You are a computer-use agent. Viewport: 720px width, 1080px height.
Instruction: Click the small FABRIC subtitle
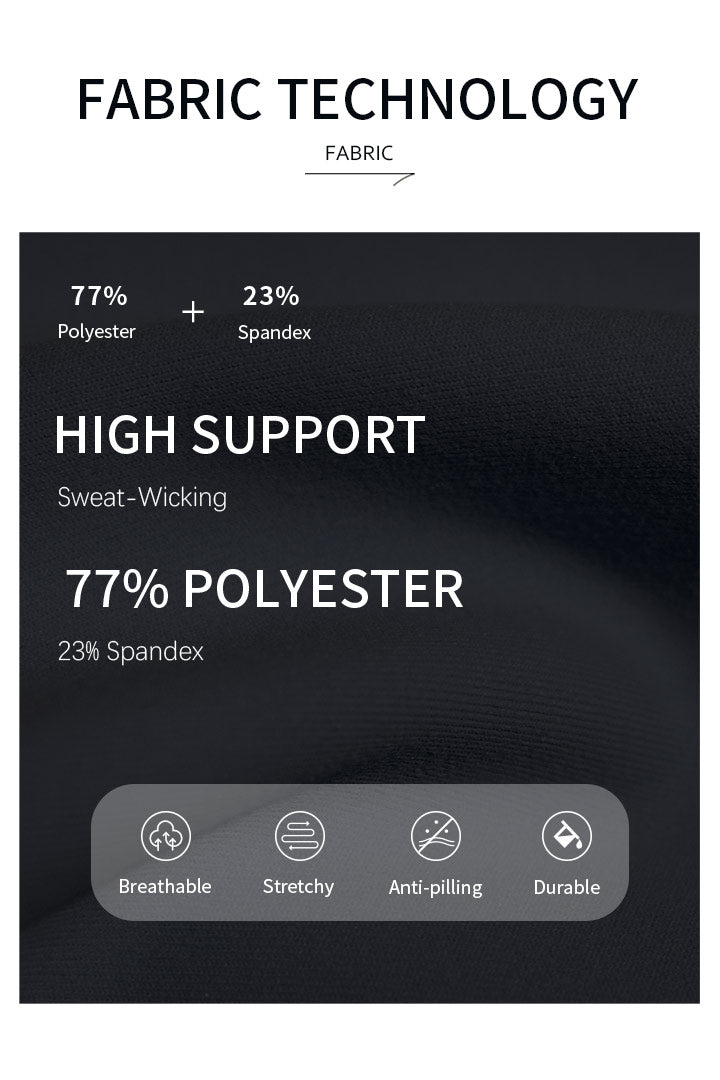[x=359, y=153]
